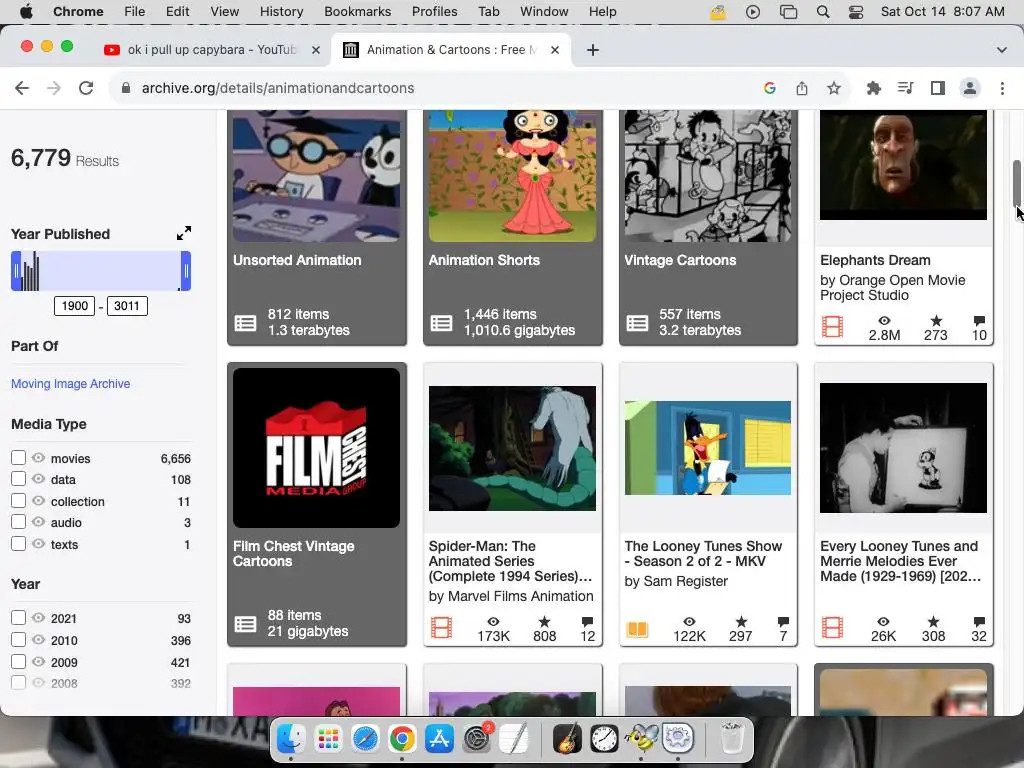Screen dimensions: 1024x768
Task: Open the Profiles menu
Action: coord(434,12)
